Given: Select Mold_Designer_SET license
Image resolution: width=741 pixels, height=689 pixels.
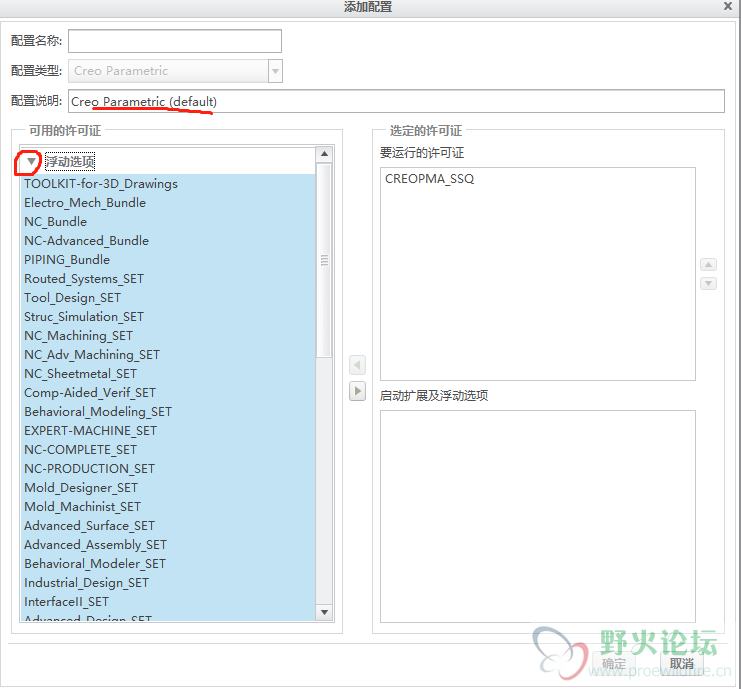Looking at the screenshot, I should click(168, 488).
